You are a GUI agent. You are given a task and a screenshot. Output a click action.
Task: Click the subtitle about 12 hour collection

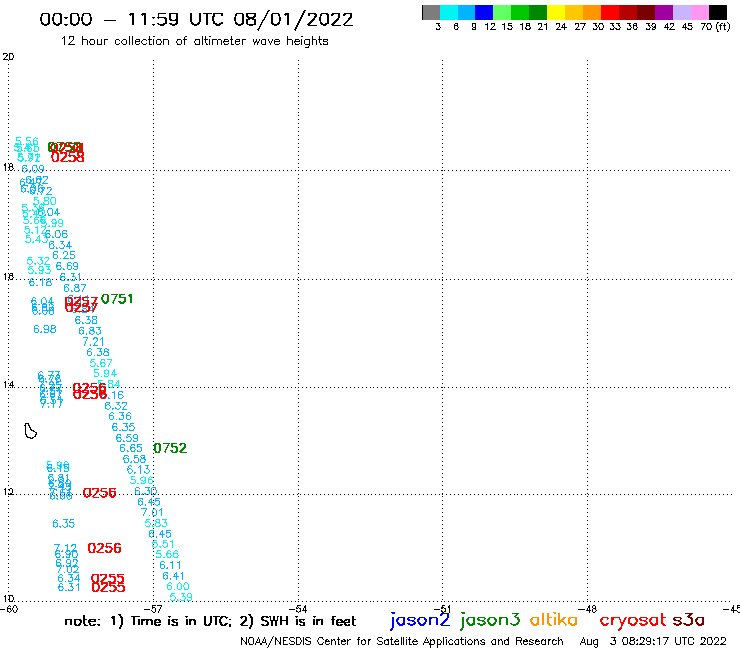194,41
